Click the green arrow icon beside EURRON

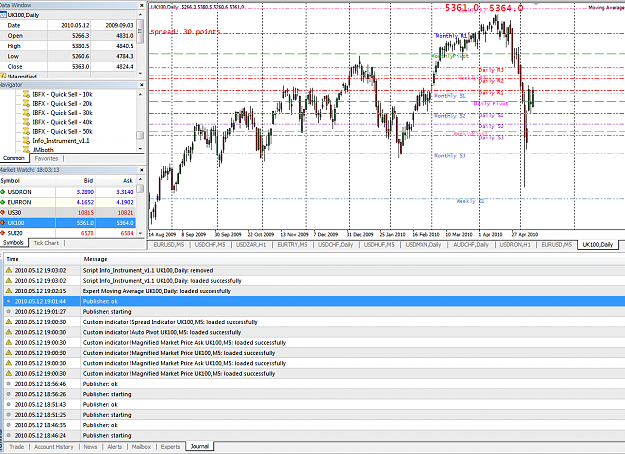pyautogui.click(x=3, y=202)
